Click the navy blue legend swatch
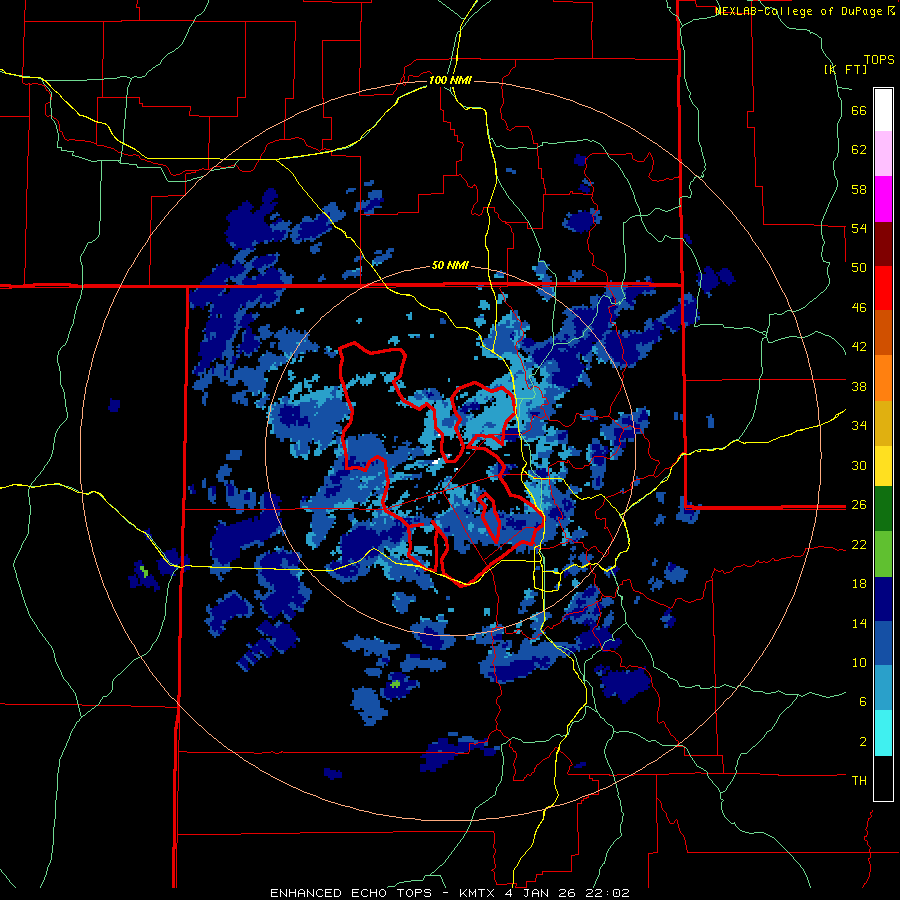 pos(883,599)
